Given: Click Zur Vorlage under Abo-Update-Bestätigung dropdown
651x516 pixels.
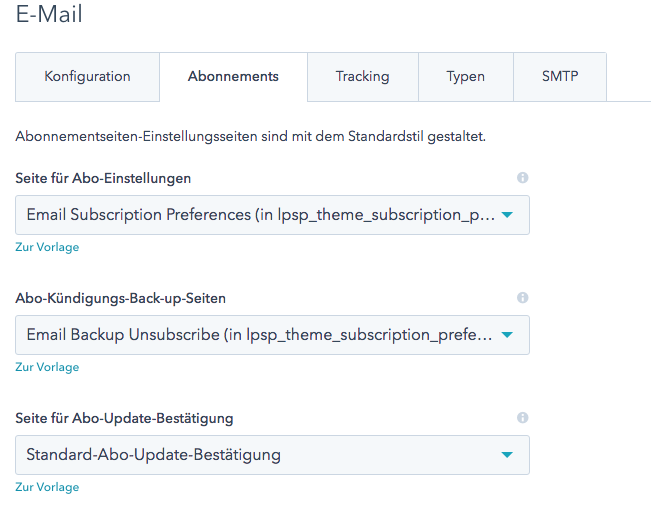Looking at the screenshot, I should pyautogui.click(x=47, y=487).
